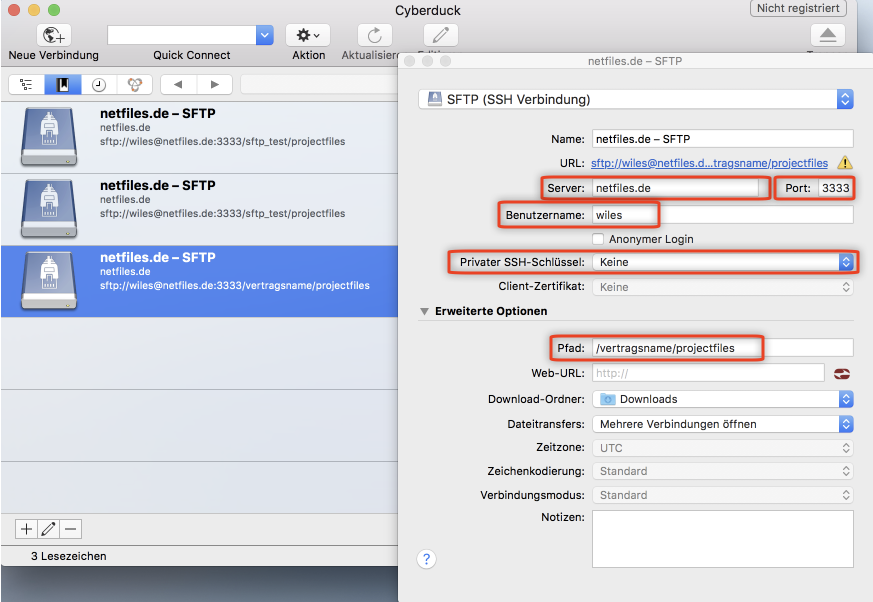Click the Web-URL http:// field

(x=708, y=373)
